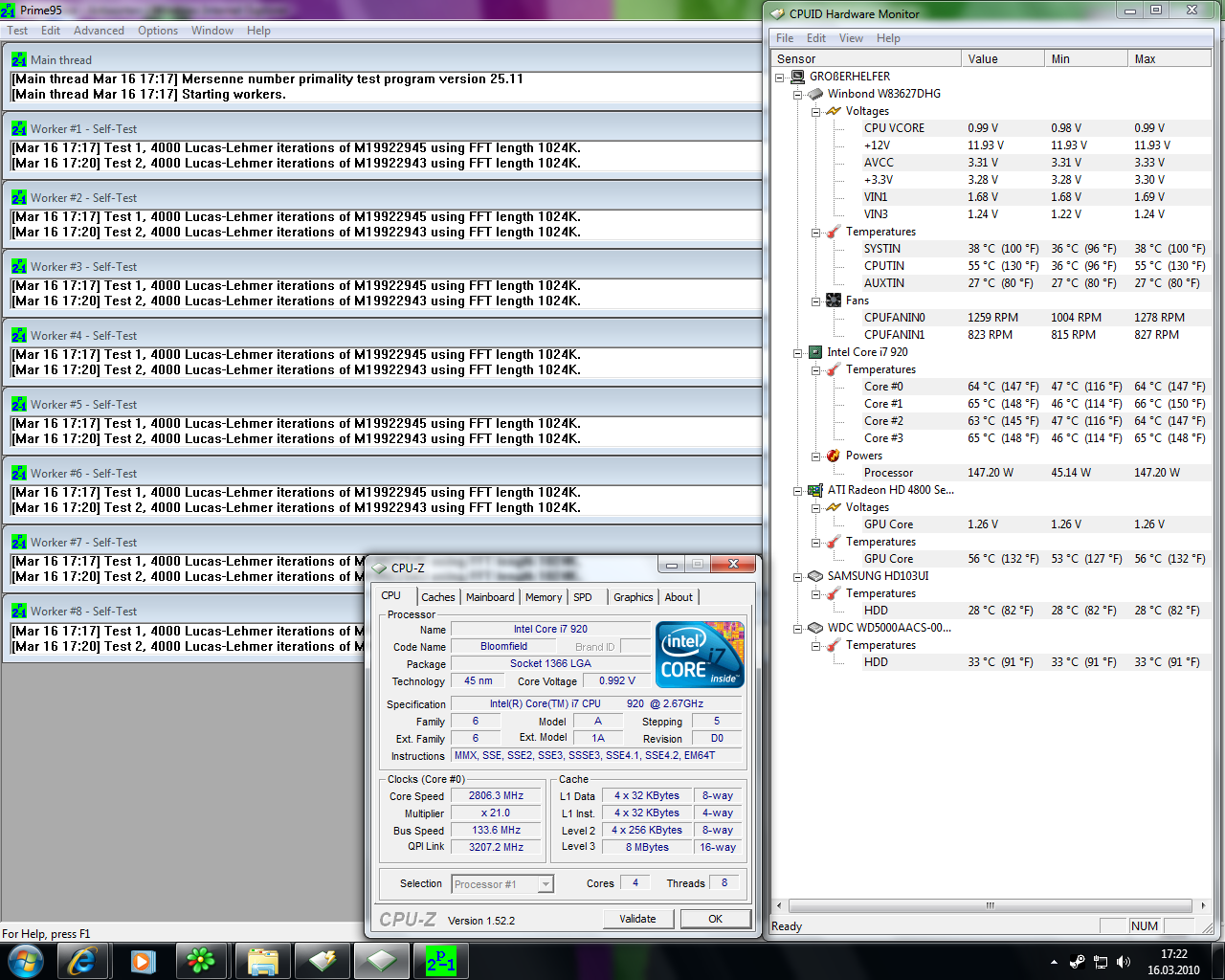Image resolution: width=1225 pixels, height=980 pixels.
Task: Click the Hardware Monitor horizontal scrollbar
Action: pyautogui.click(x=991, y=904)
